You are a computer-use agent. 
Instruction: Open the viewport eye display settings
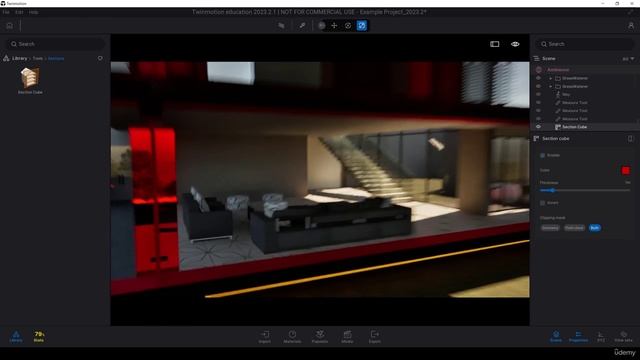tap(515, 44)
